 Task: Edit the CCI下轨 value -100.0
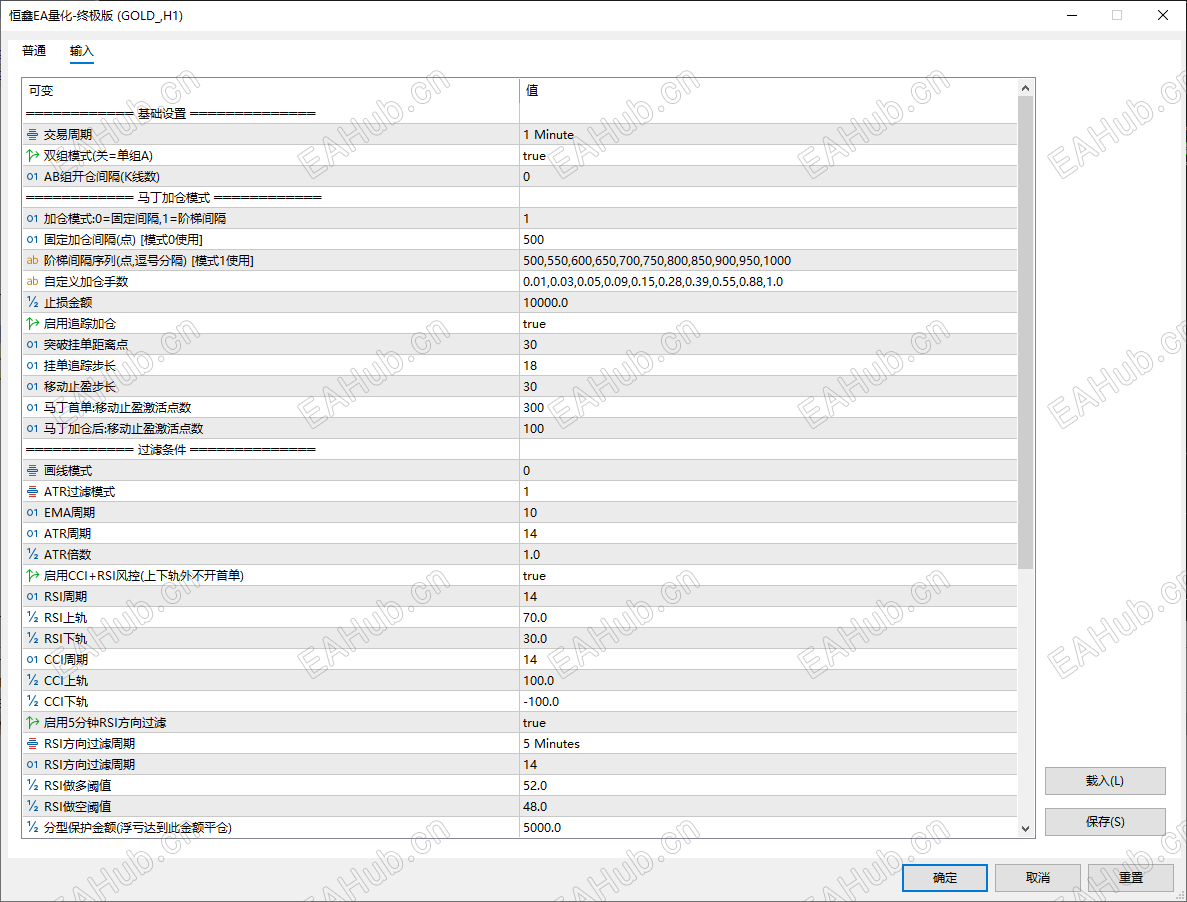(768, 702)
